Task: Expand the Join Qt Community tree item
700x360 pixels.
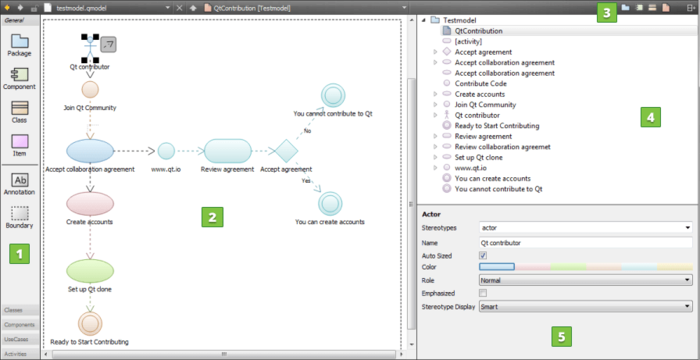Action: click(436, 105)
